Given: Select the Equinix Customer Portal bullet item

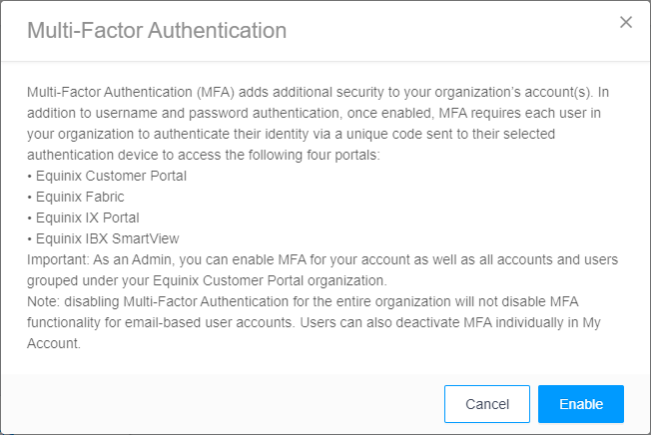Looking at the screenshot, I should coord(110,176).
